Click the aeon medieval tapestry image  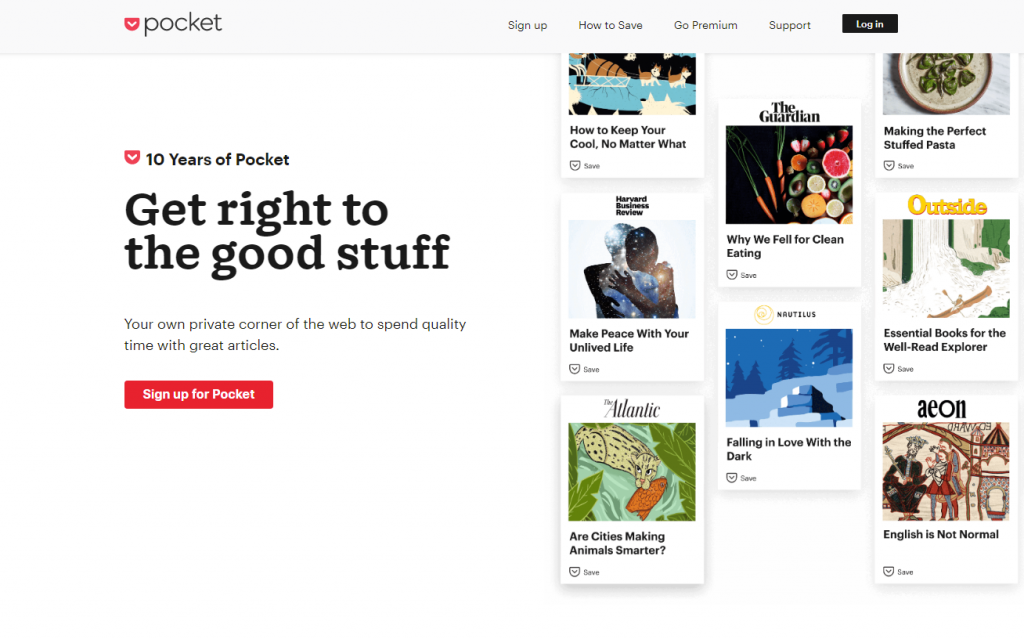(x=946, y=471)
